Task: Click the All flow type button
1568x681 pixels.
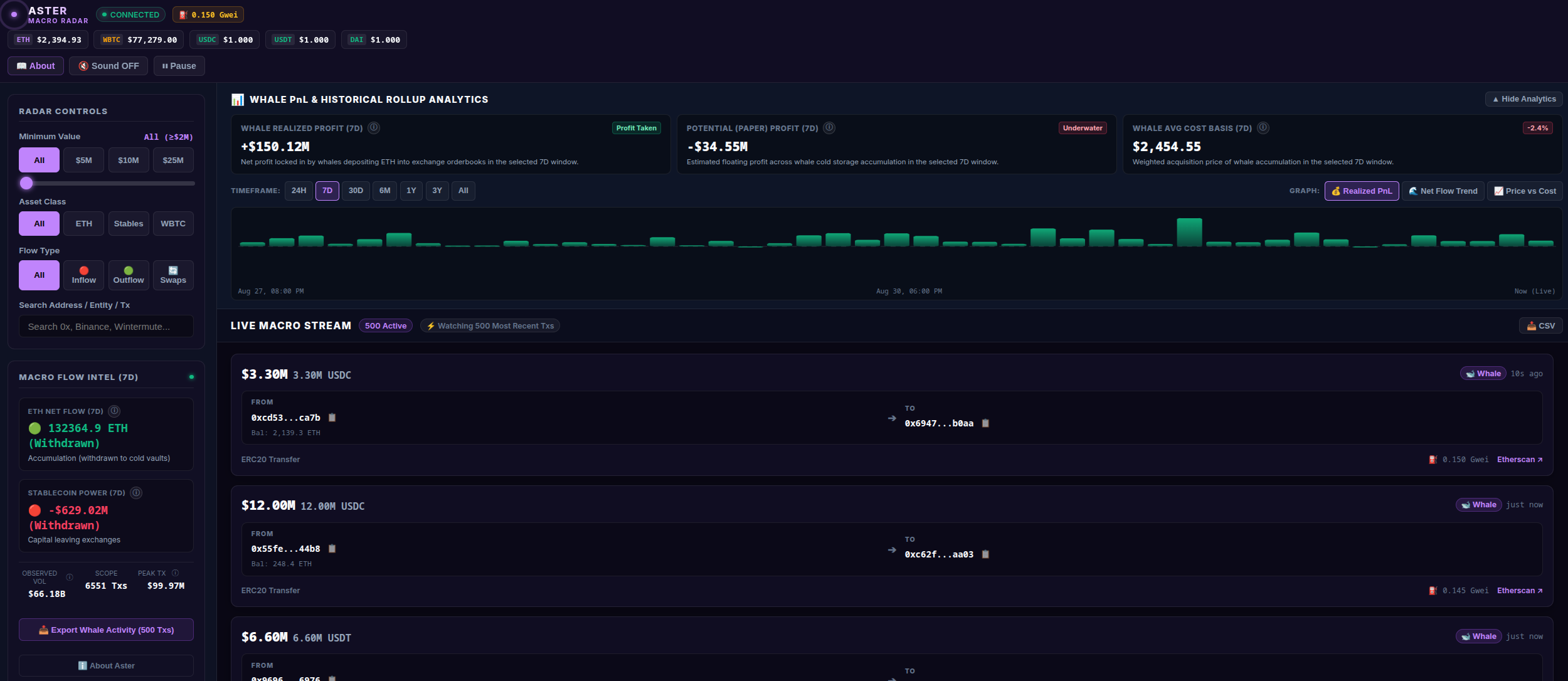Action: click(39, 275)
